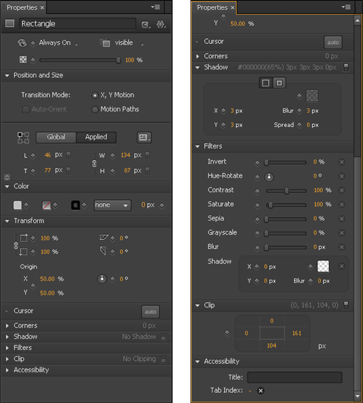Screen dimensions: 363x403
Task: Collapse Accessibility section in right panel
Action: [x=197, y=362]
